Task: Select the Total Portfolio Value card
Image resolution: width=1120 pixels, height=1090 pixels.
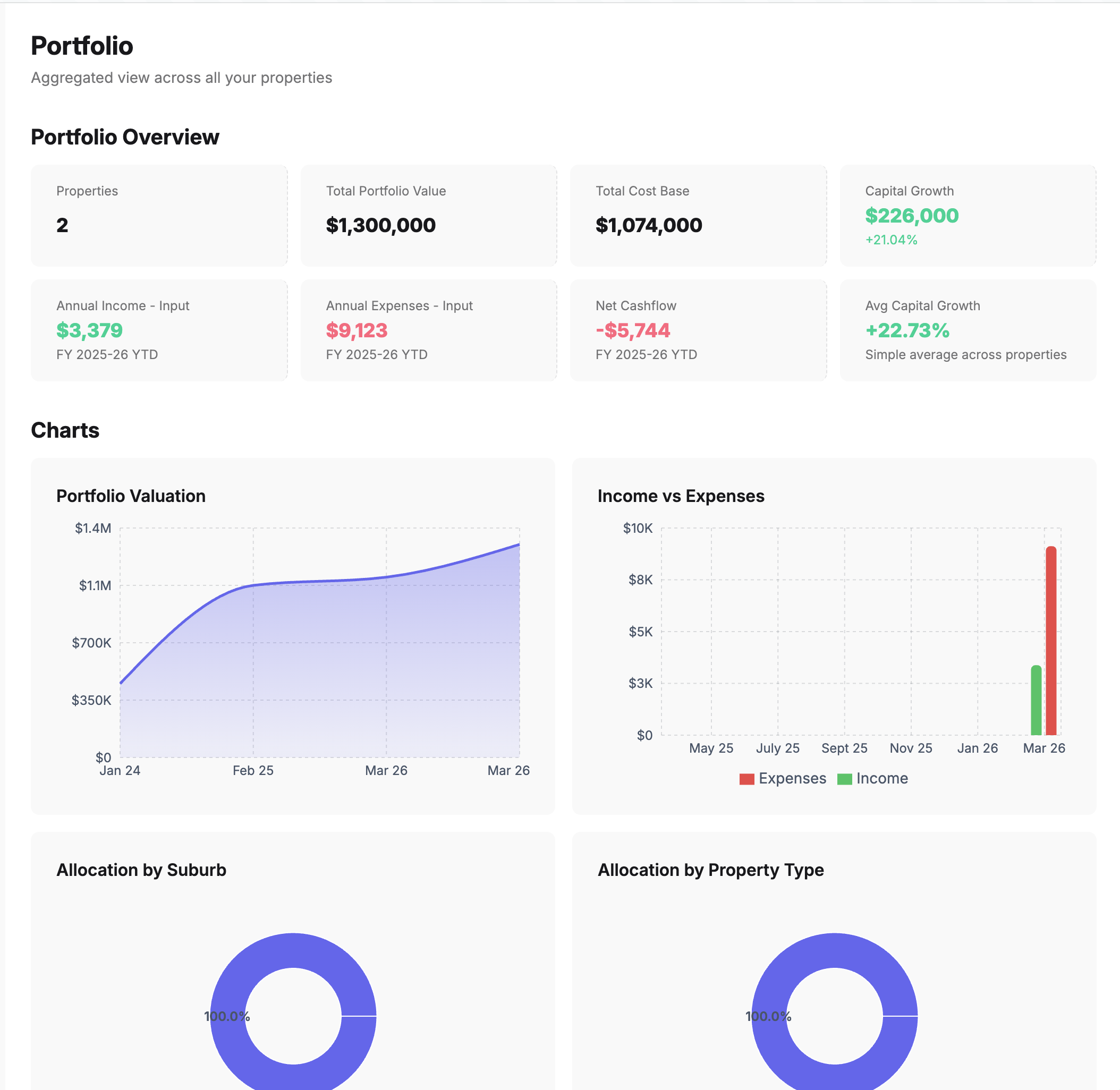Action: click(x=428, y=215)
